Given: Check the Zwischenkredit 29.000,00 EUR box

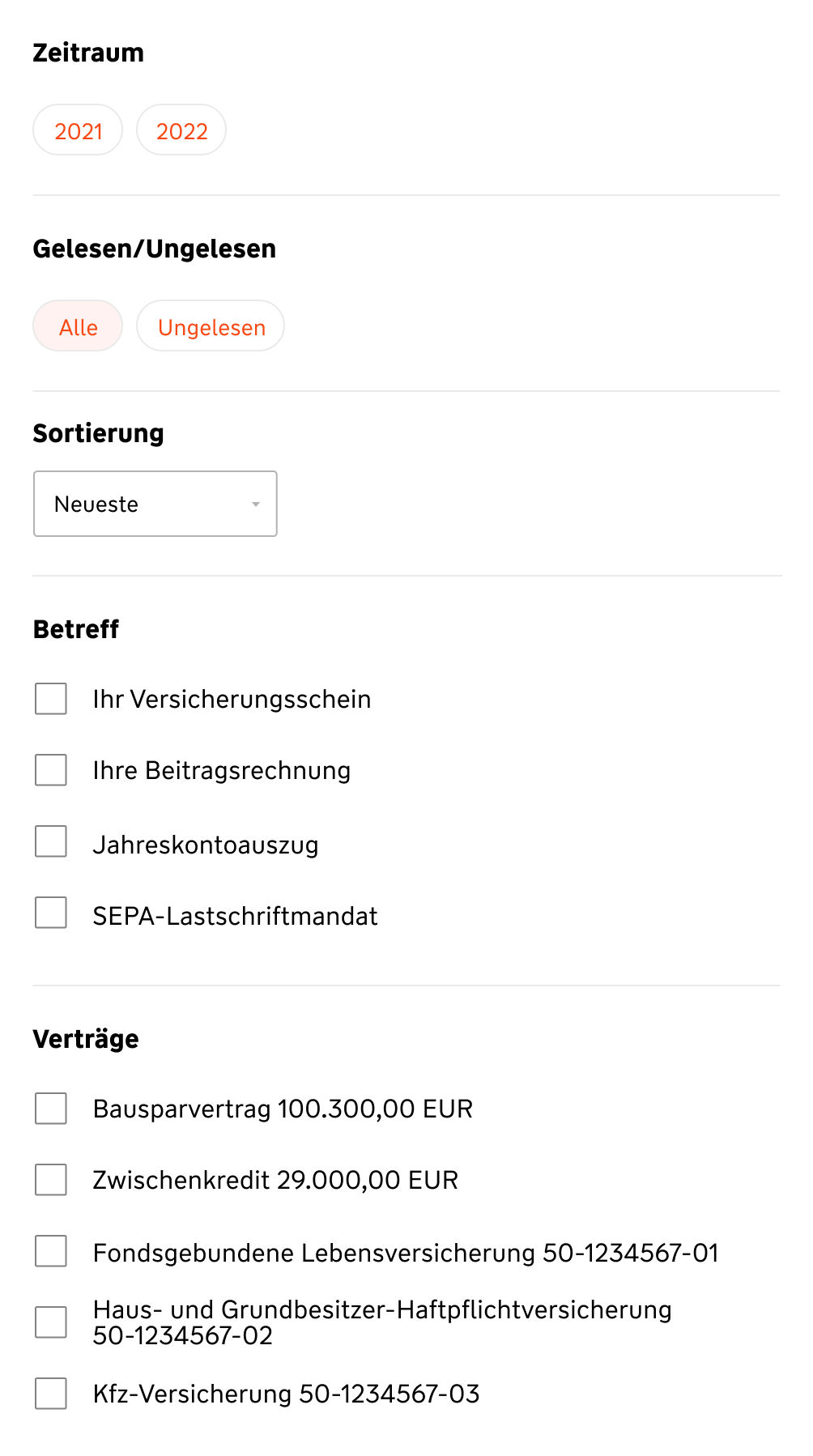Looking at the screenshot, I should click(x=51, y=1180).
